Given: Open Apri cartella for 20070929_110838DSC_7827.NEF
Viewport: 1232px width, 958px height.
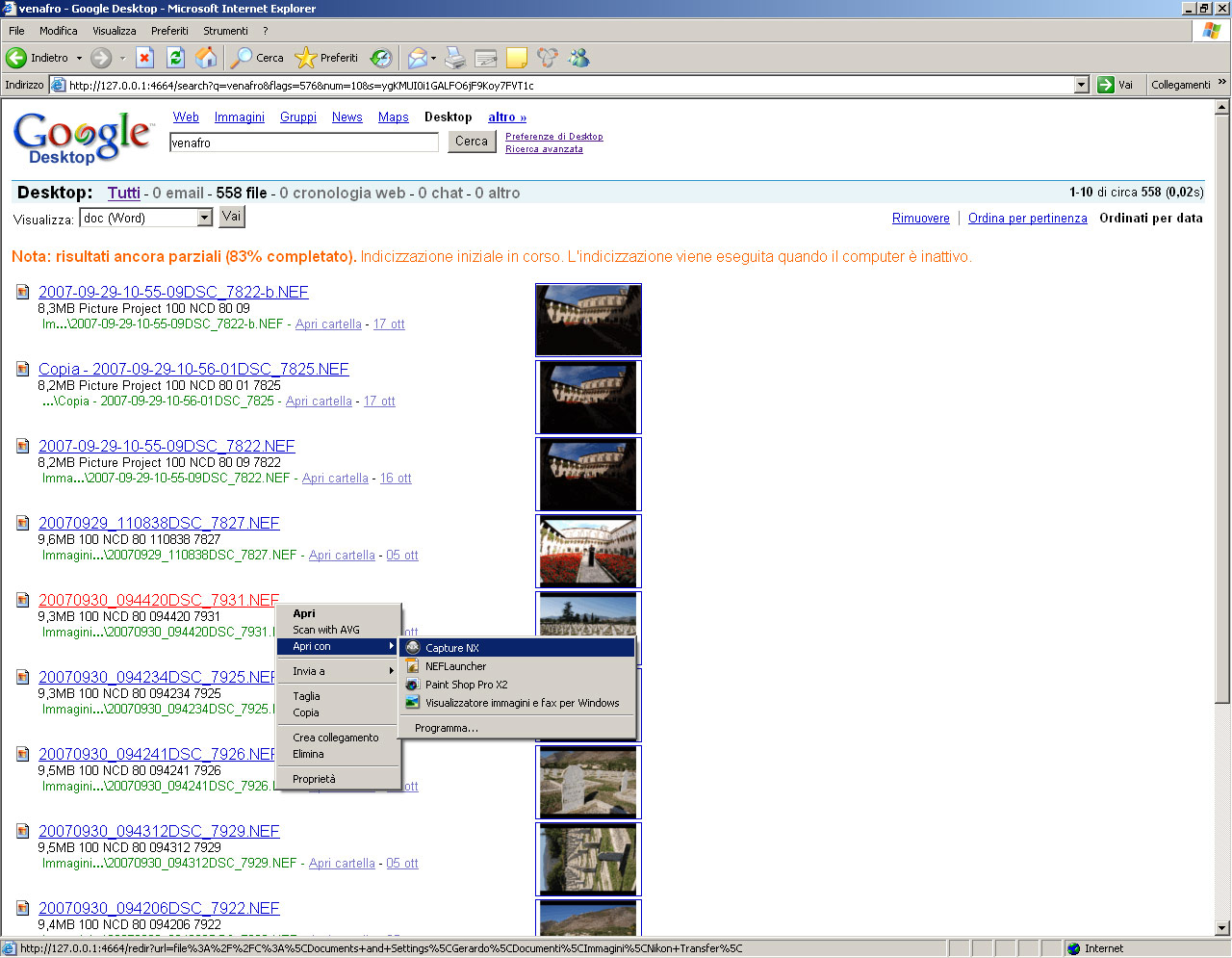Looking at the screenshot, I should point(342,556).
